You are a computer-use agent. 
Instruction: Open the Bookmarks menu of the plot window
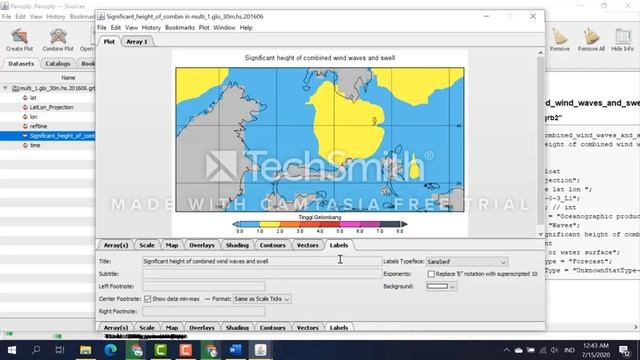coord(180,28)
